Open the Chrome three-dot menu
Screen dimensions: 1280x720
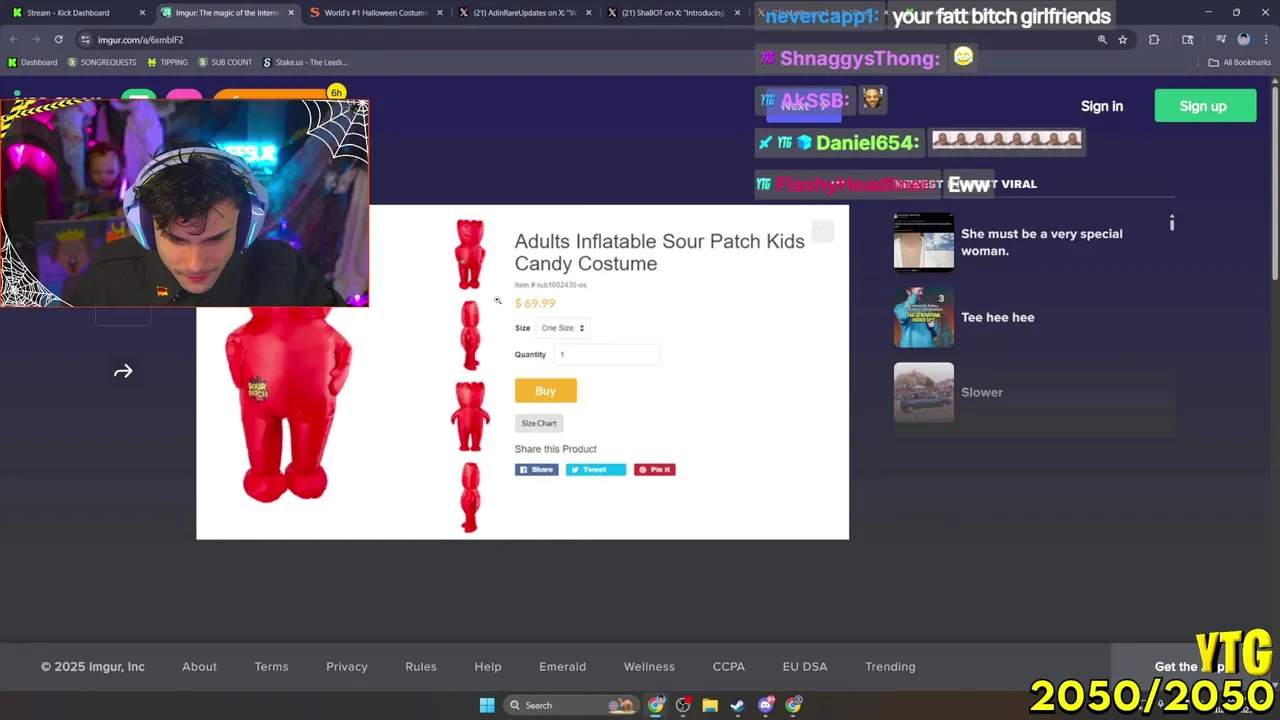point(1265,39)
